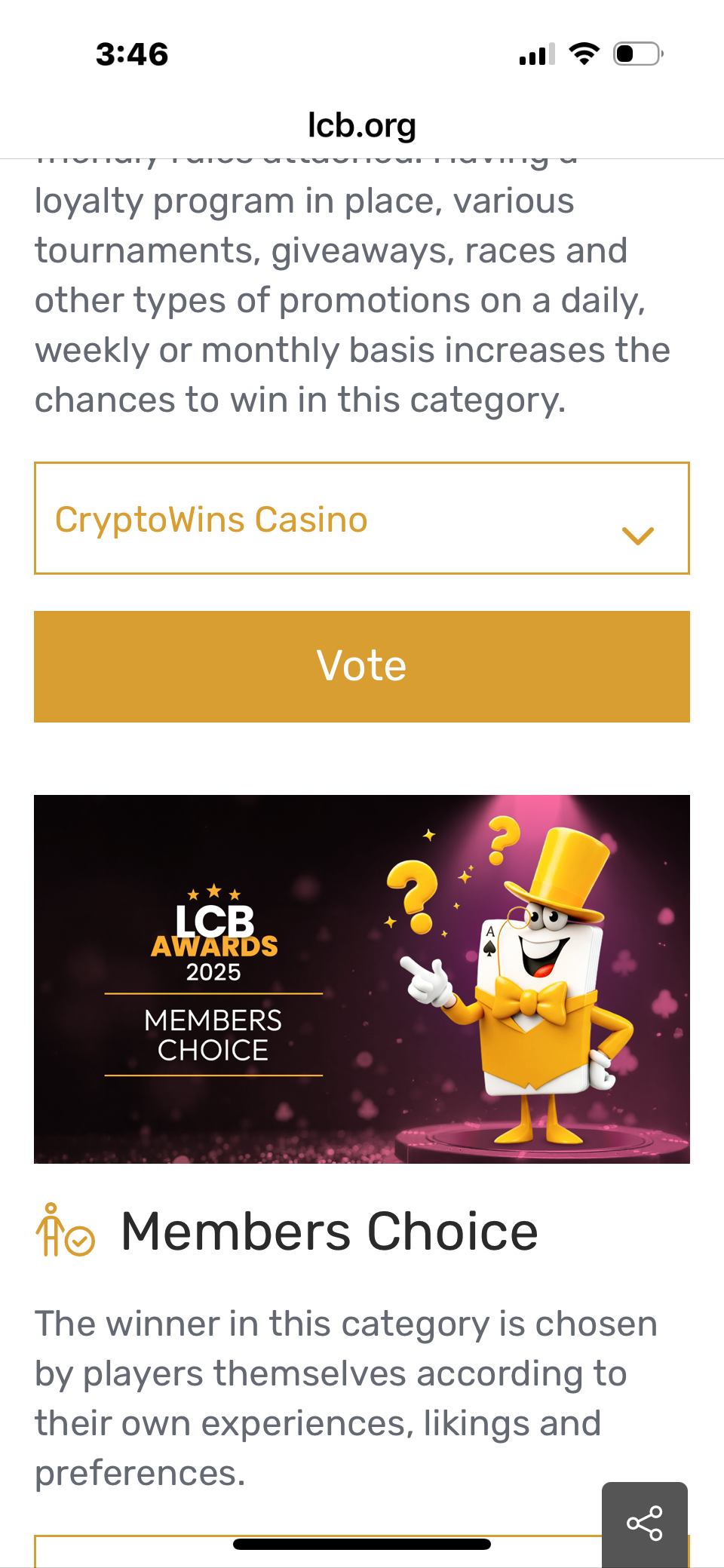
Task: Tap the home indicator bar
Action: click(362, 1544)
